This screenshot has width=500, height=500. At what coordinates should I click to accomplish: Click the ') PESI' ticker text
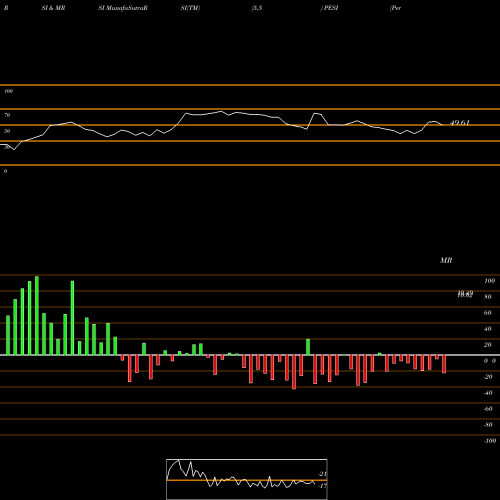(x=329, y=8)
